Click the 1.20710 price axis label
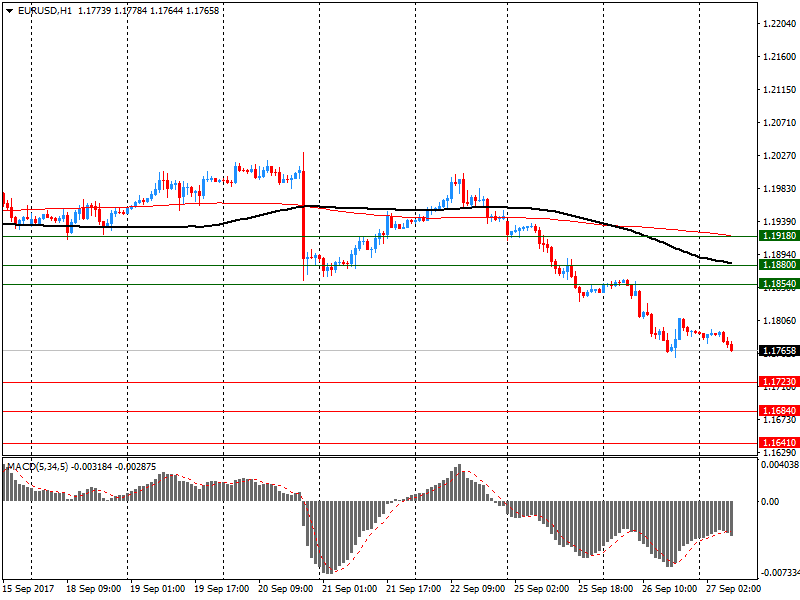Screen dimensions: 800x600 [779, 123]
